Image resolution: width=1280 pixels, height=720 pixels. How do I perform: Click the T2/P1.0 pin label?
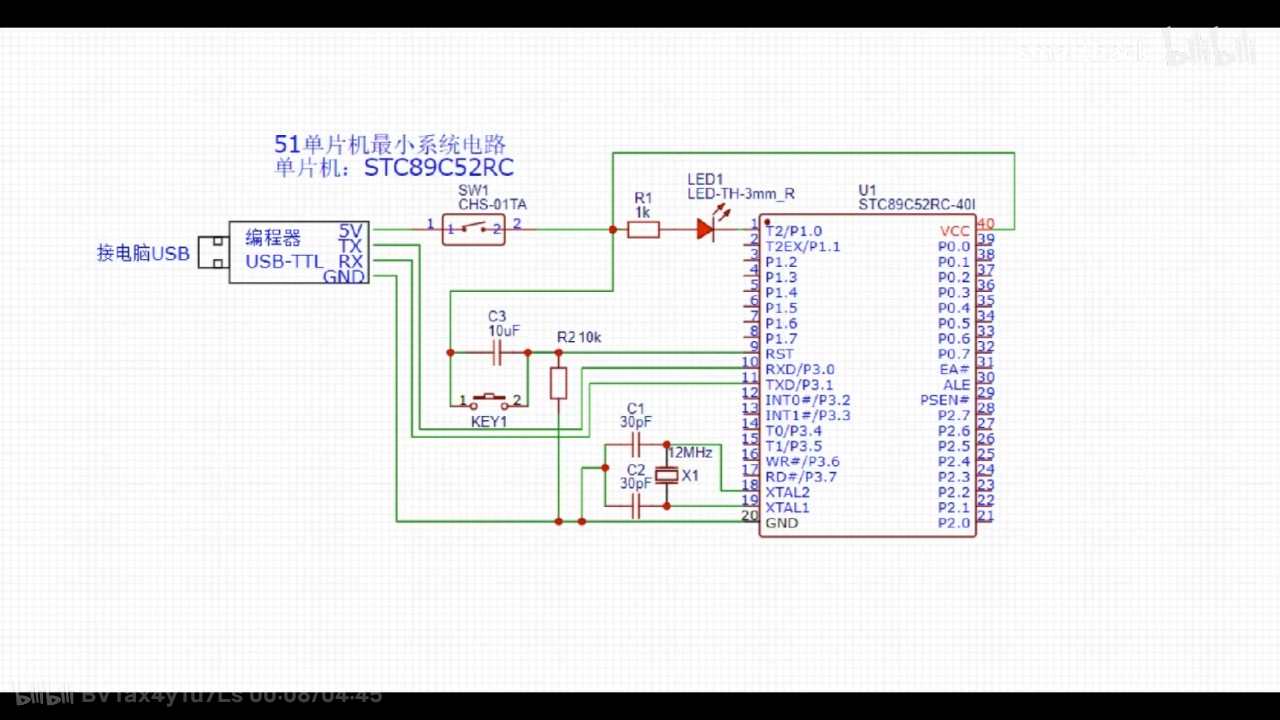pyautogui.click(x=794, y=231)
